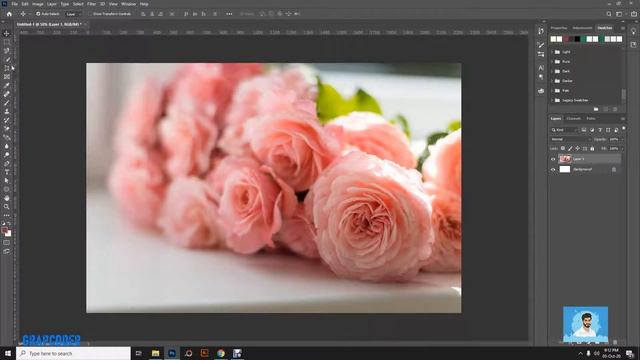Select the Spot Healing Brush tool

[7, 94]
